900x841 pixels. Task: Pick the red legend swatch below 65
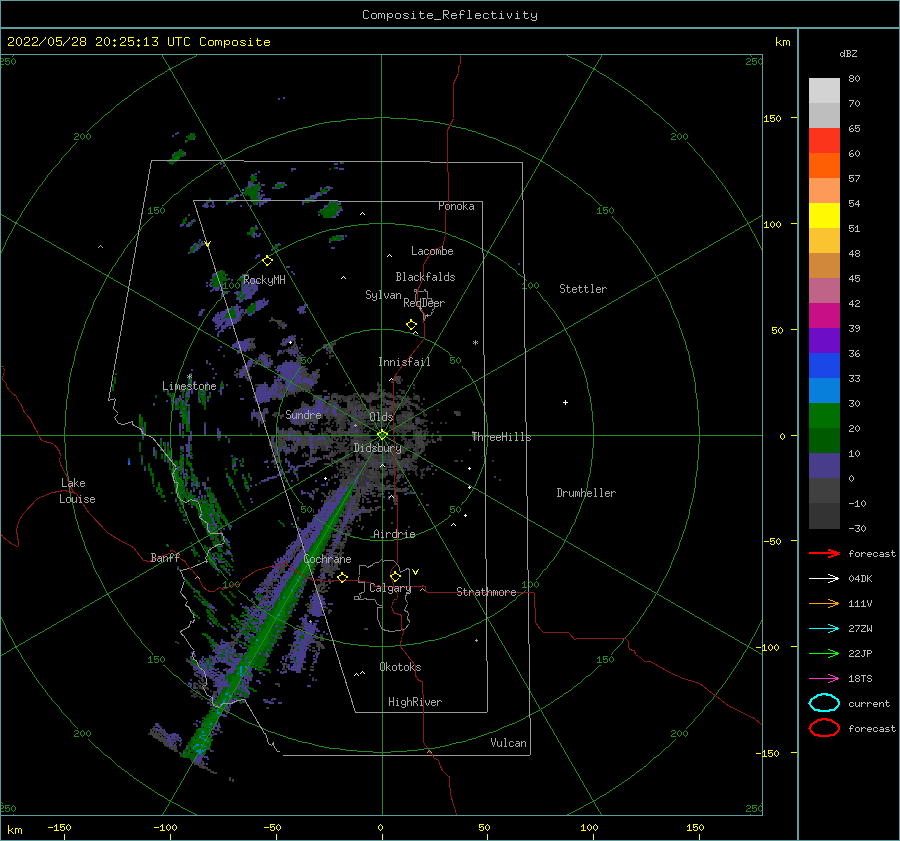pos(824,141)
